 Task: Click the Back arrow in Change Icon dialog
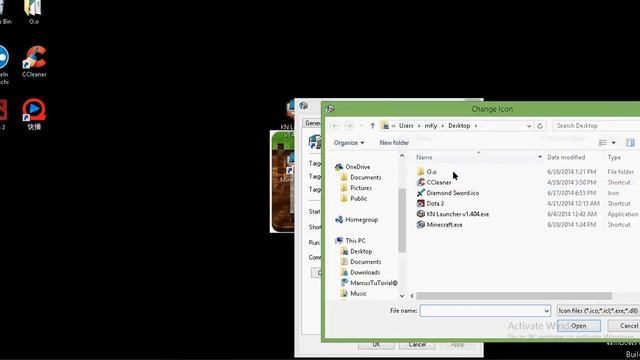335,126
